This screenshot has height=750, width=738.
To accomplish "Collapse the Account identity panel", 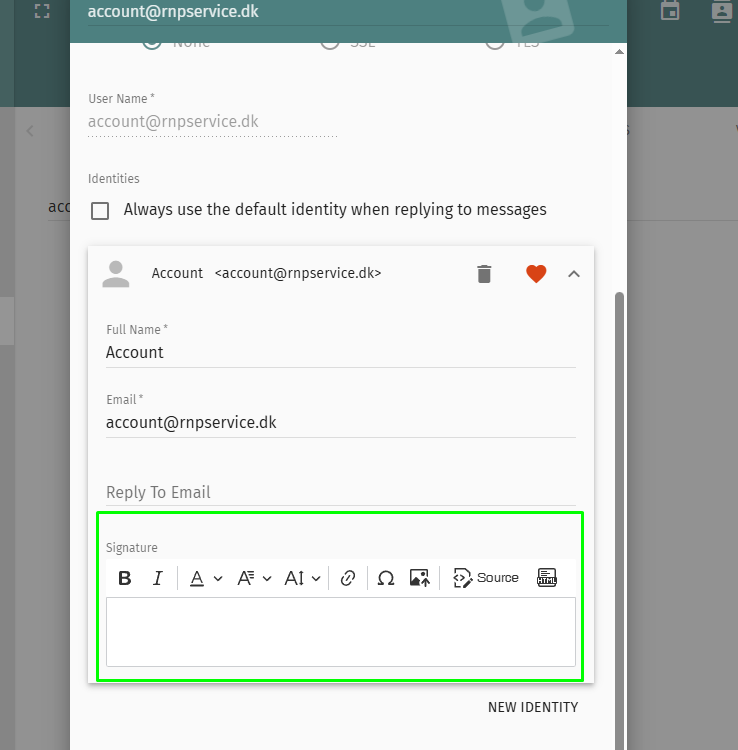I will tap(574, 273).
